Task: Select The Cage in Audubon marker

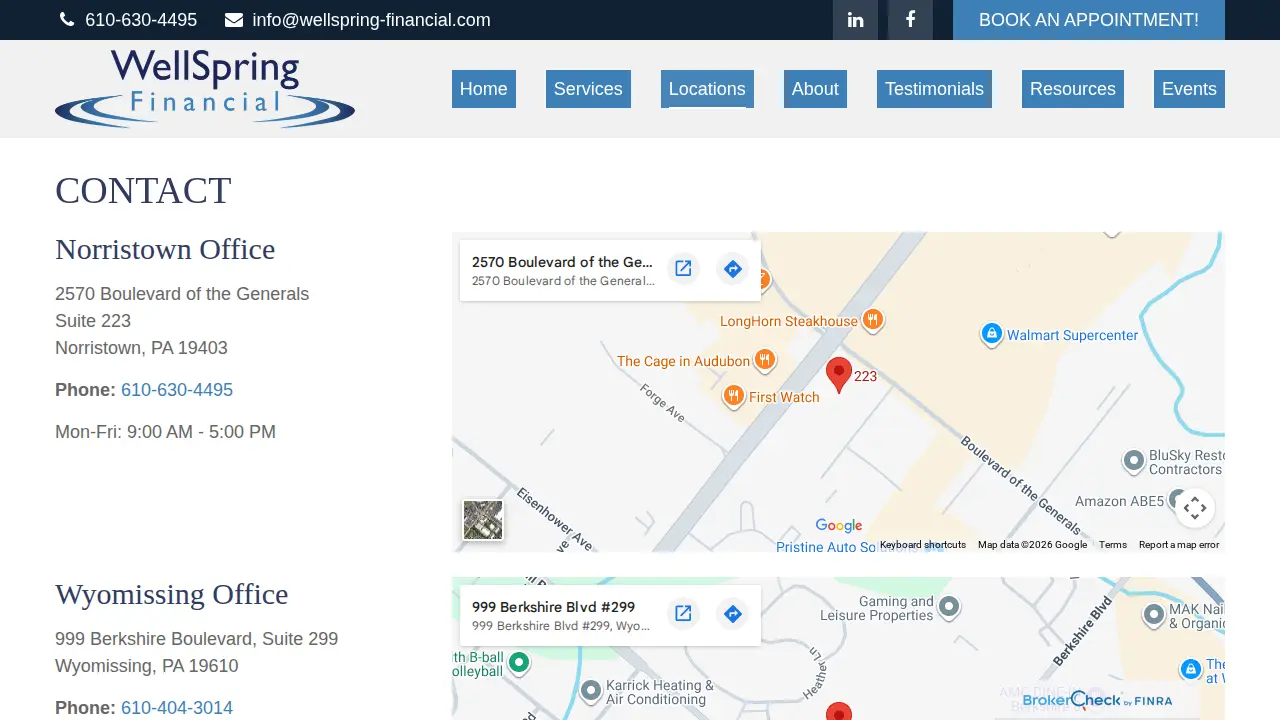Action: pos(765,360)
